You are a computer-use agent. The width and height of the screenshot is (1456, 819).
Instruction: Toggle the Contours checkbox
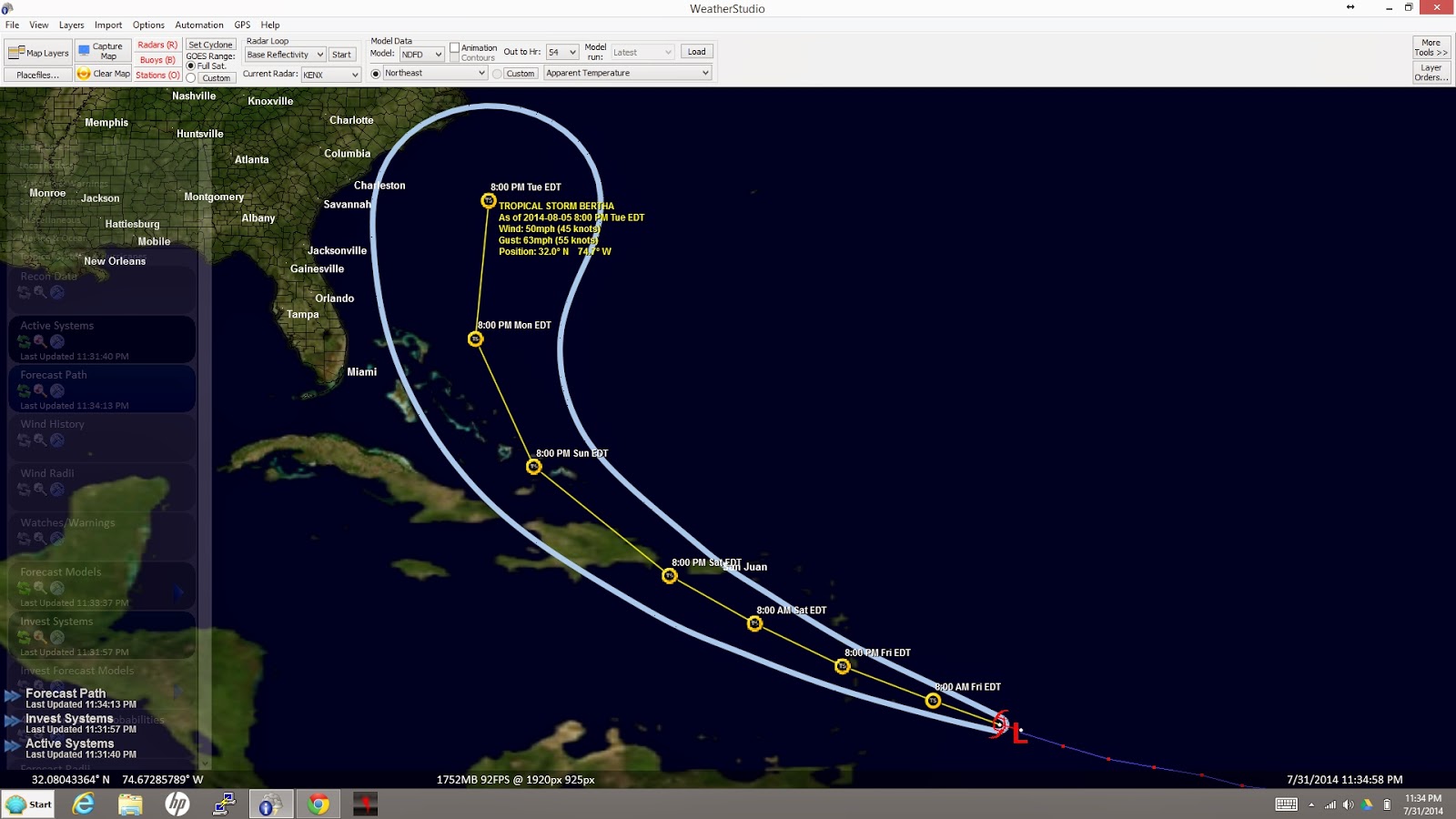pyautogui.click(x=454, y=57)
